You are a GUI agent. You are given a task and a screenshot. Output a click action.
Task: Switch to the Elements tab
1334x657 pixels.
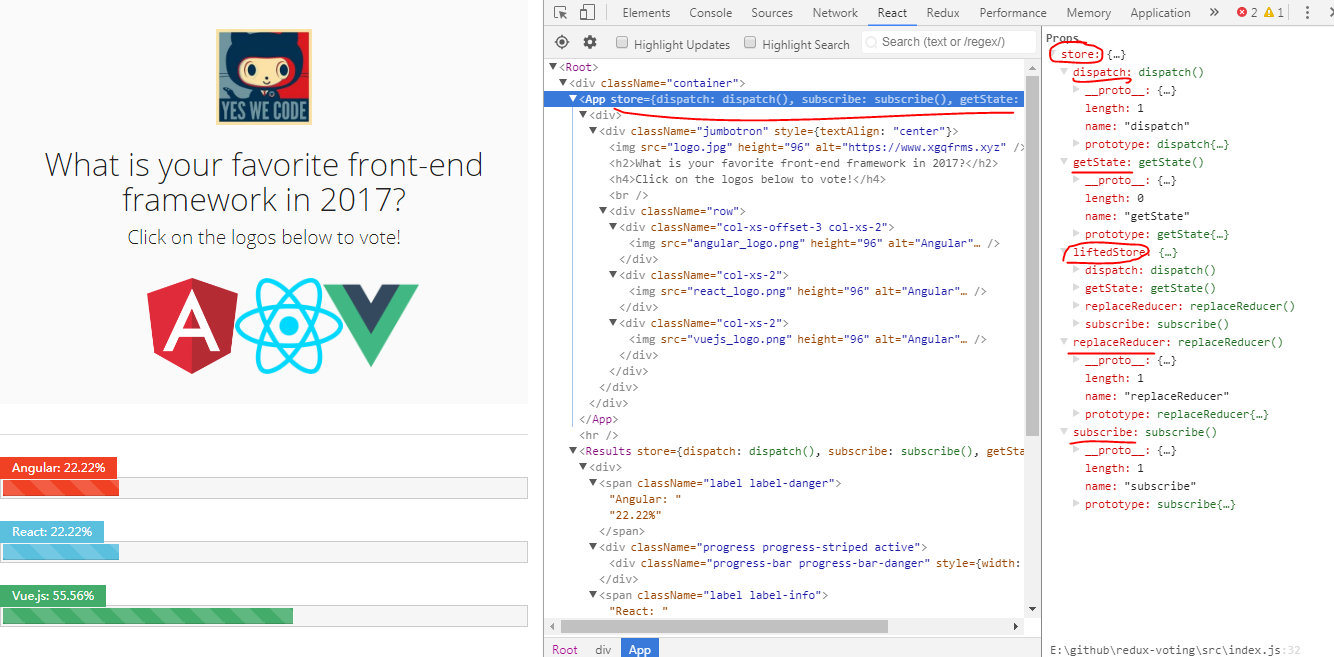(x=646, y=13)
